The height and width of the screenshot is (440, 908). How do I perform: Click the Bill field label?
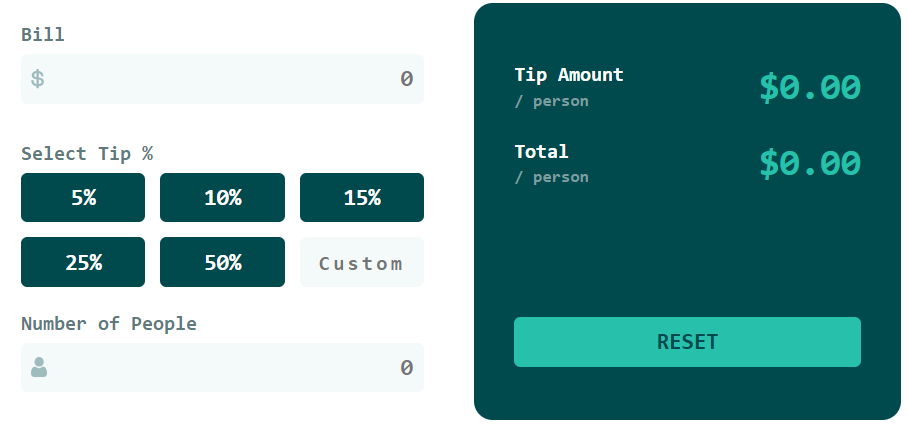pyautogui.click(x=43, y=35)
